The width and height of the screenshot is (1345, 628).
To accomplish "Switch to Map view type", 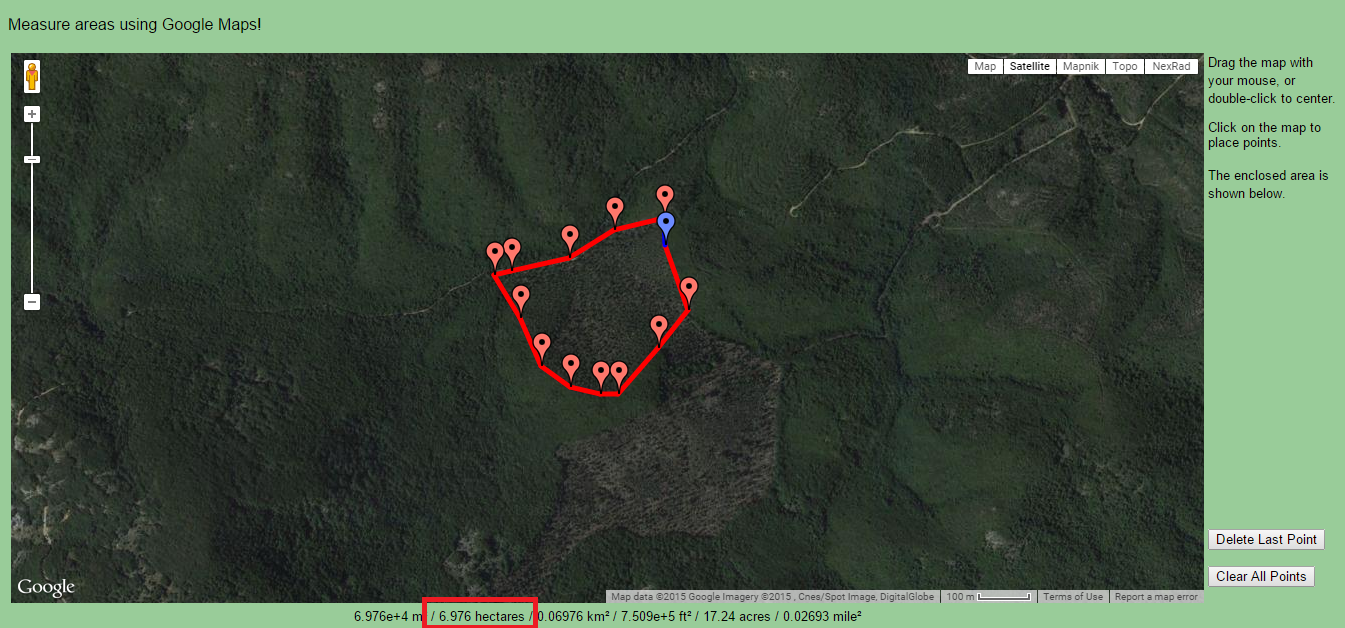I will [985, 66].
